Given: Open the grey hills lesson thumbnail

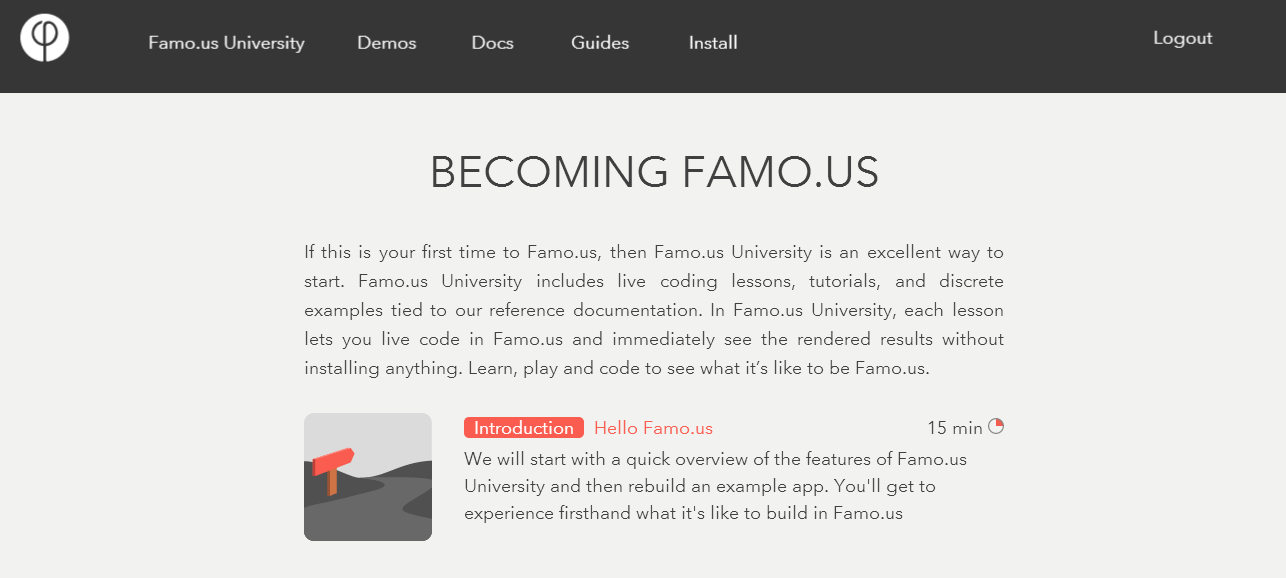Looking at the screenshot, I should point(368,477).
